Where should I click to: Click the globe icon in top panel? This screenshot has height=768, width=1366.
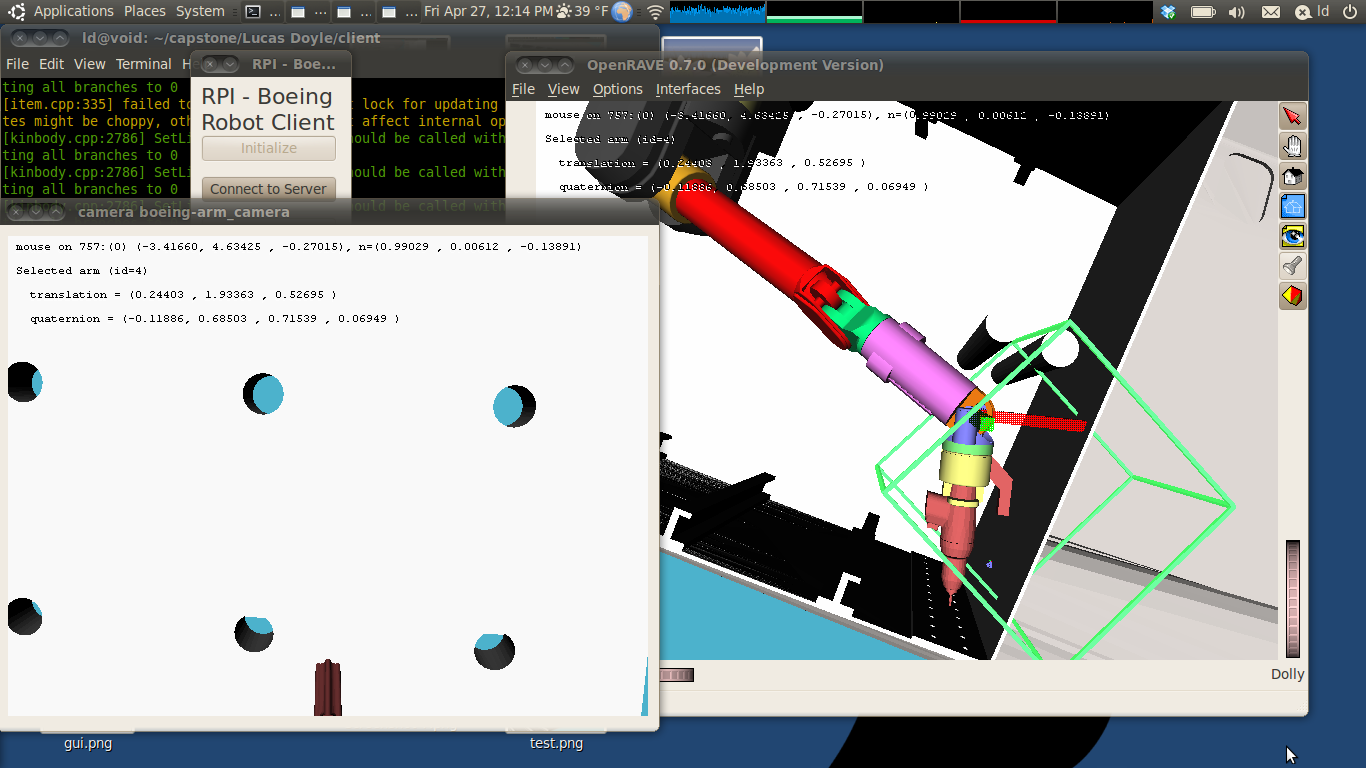click(622, 12)
